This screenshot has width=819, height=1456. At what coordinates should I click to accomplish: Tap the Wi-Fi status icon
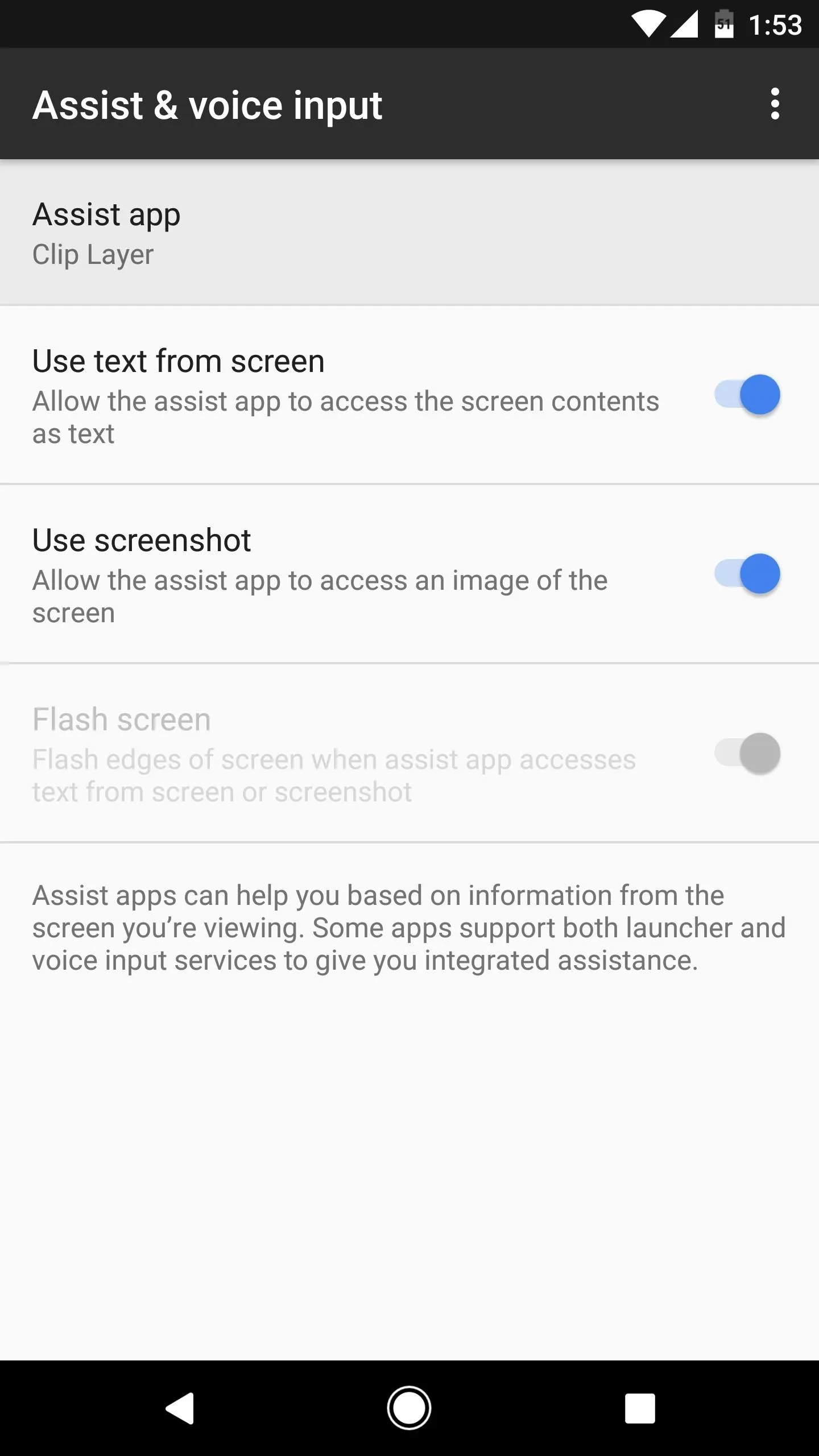[648, 25]
